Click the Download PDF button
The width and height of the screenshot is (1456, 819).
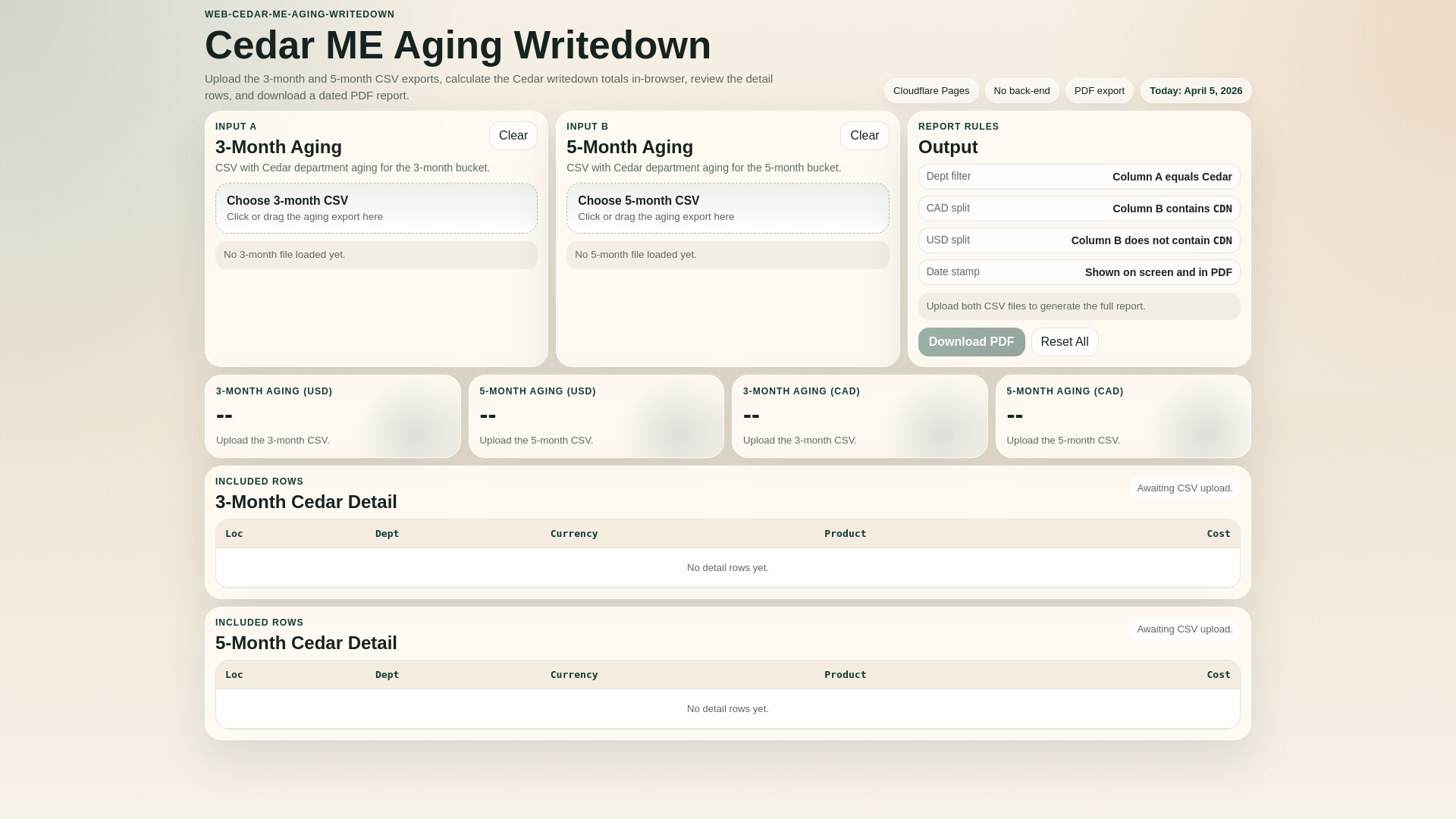click(x=971, y=342)
